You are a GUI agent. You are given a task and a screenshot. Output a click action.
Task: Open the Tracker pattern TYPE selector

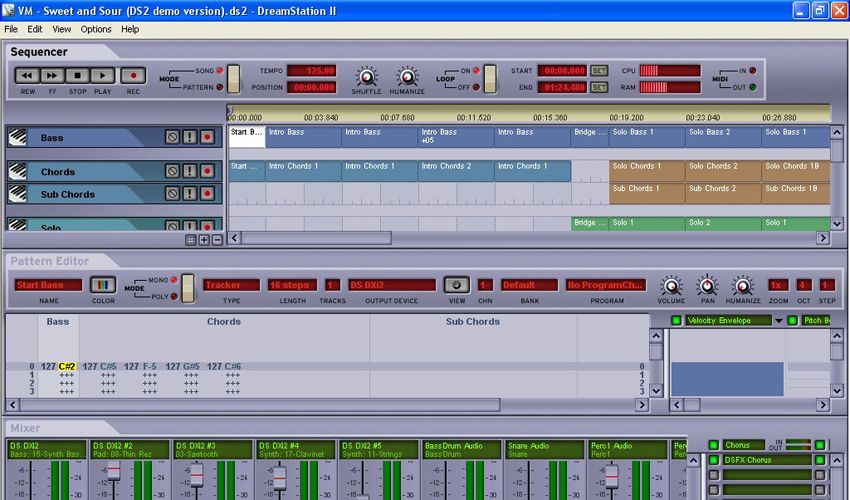pos(231,285)
